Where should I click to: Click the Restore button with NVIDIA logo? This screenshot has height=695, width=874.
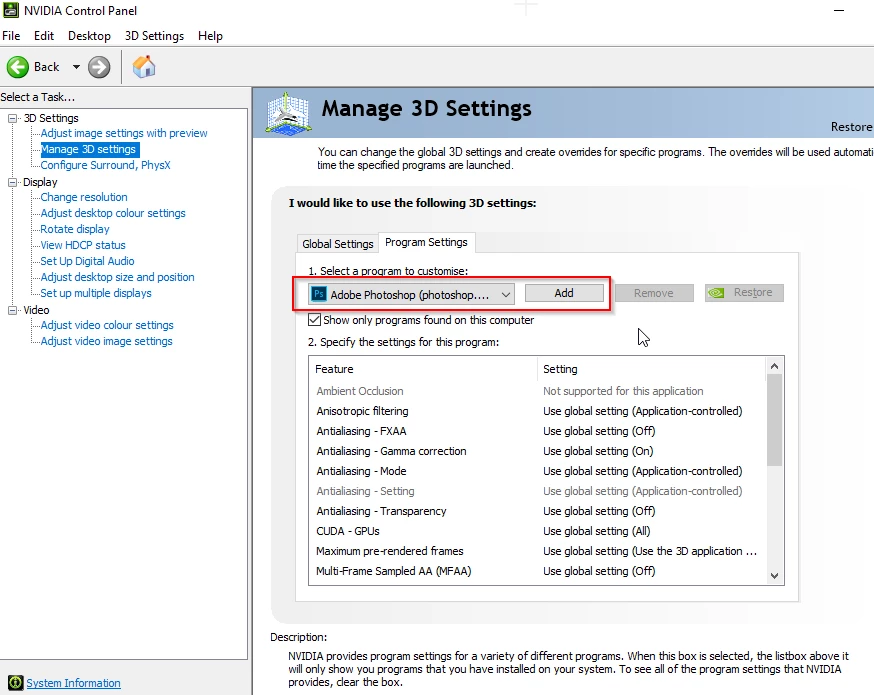click(744, 293)
